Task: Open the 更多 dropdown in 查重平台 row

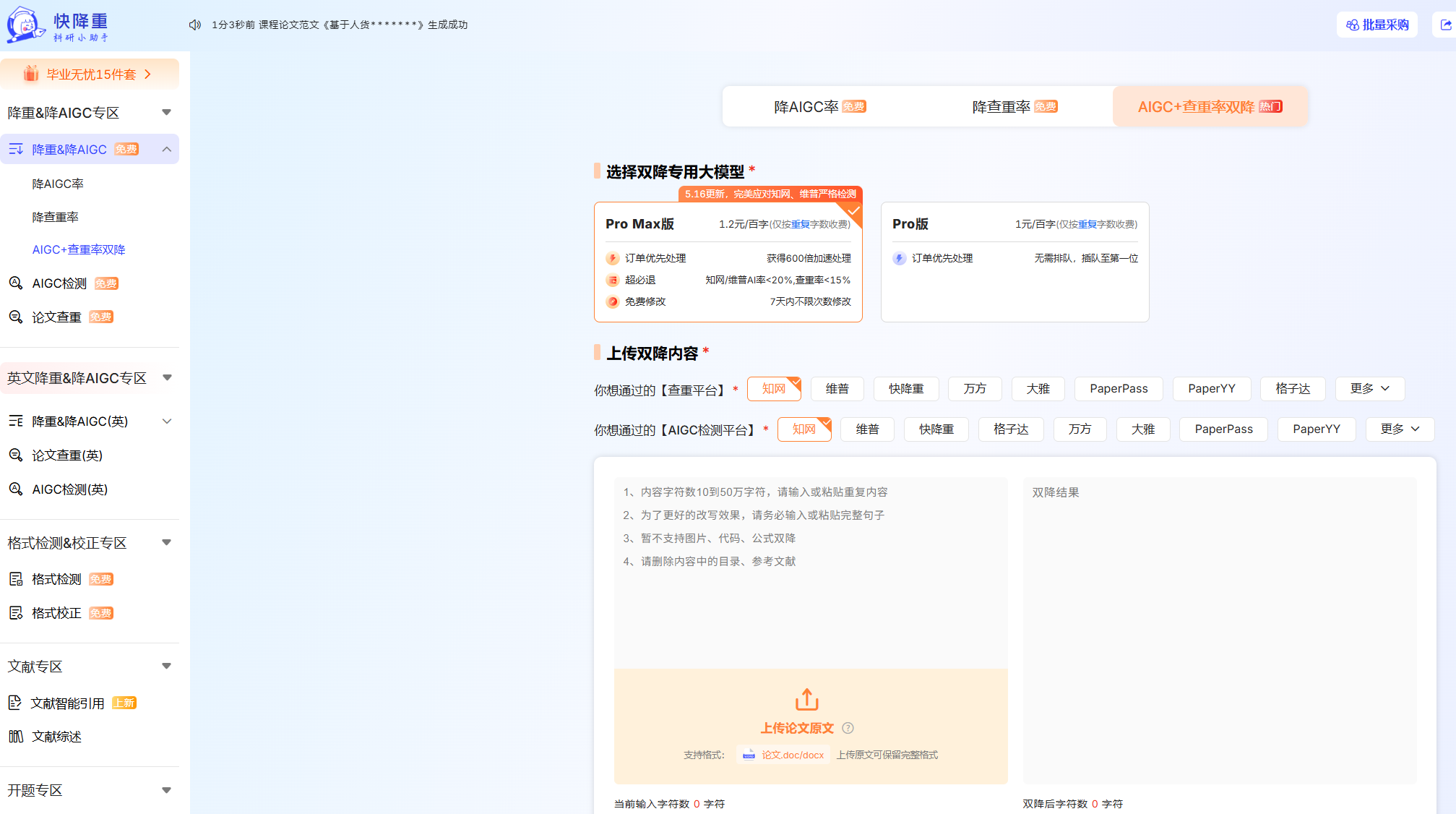Action: tap(1370, 389)
